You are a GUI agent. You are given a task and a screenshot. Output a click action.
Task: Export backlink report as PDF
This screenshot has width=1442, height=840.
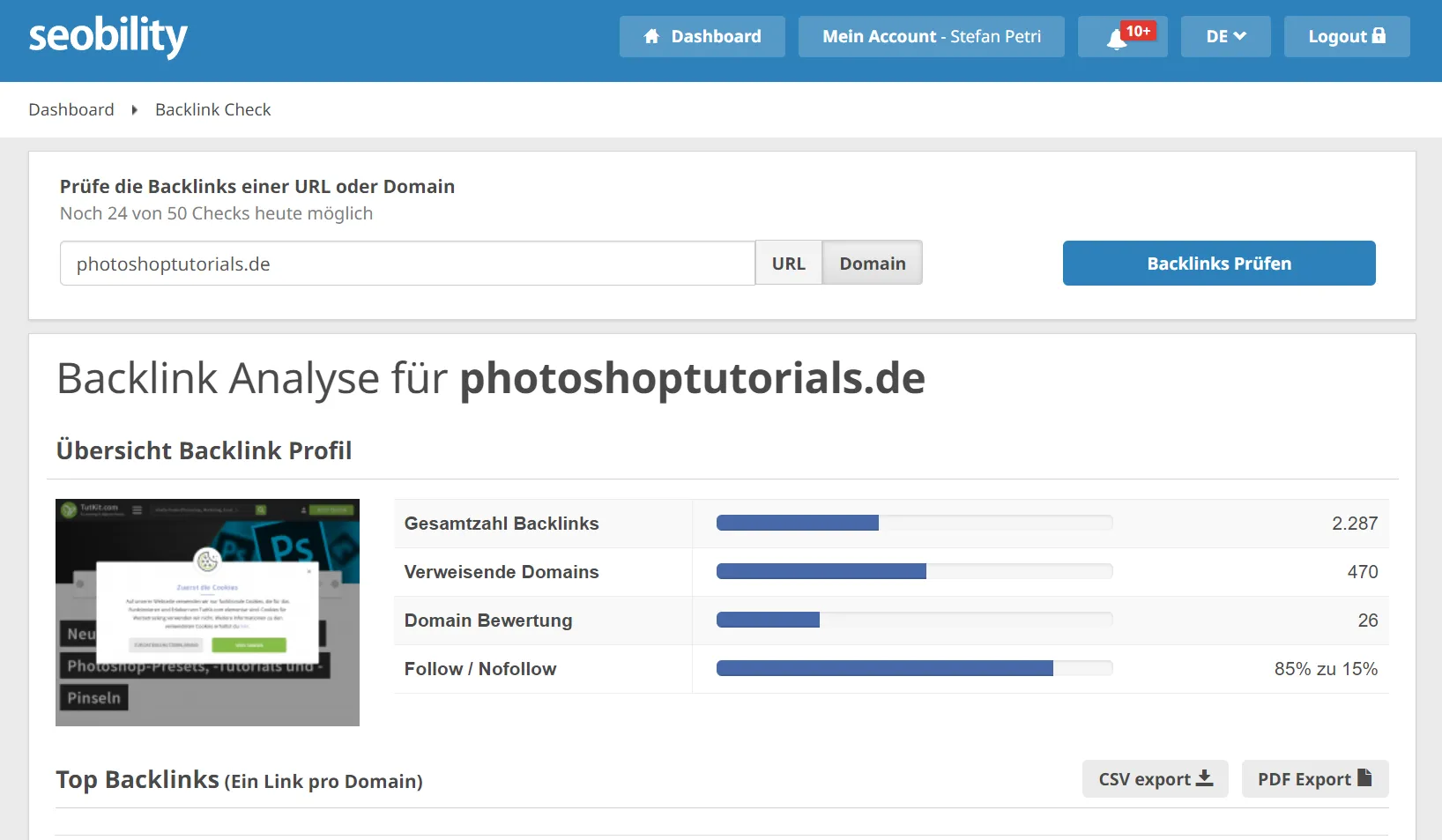click(1315, 778)
